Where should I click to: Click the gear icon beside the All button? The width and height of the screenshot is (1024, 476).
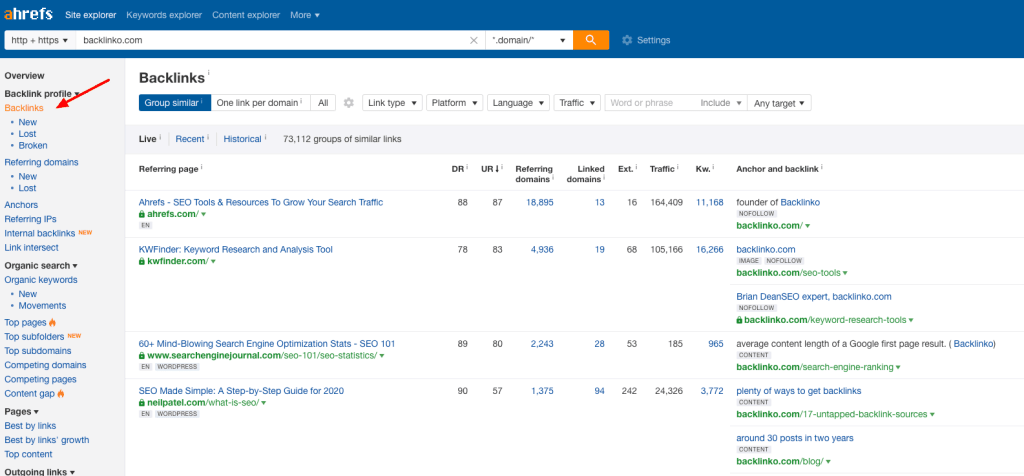coord(349,103)
